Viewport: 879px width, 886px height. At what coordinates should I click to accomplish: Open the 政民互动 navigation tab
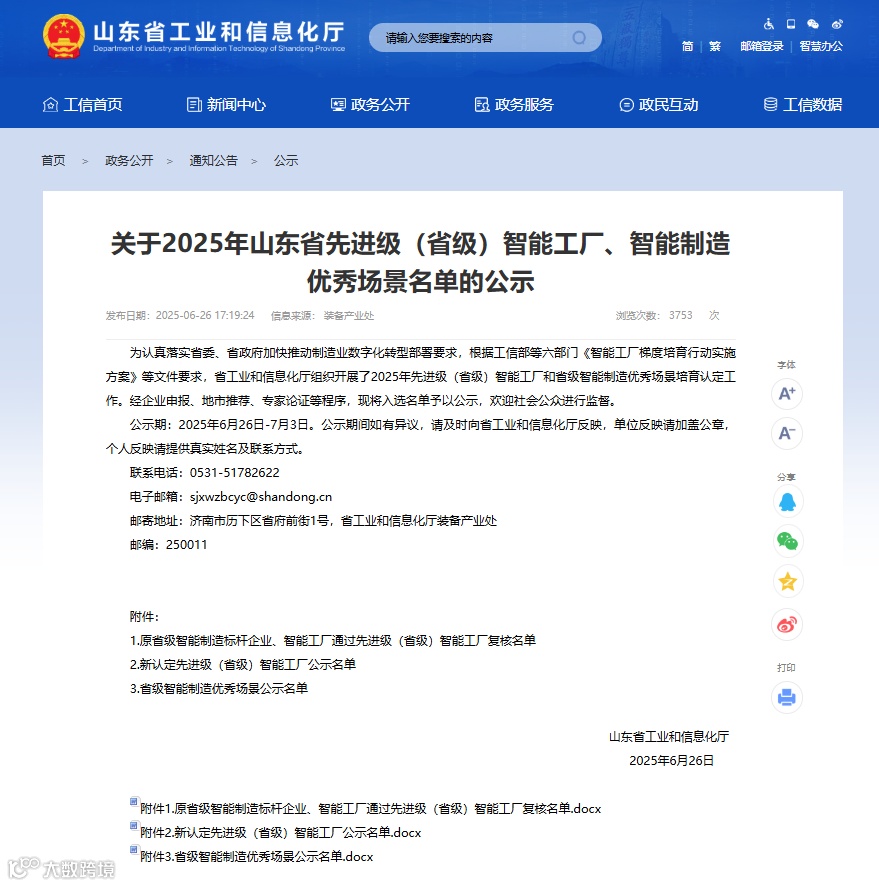point(659,105)
